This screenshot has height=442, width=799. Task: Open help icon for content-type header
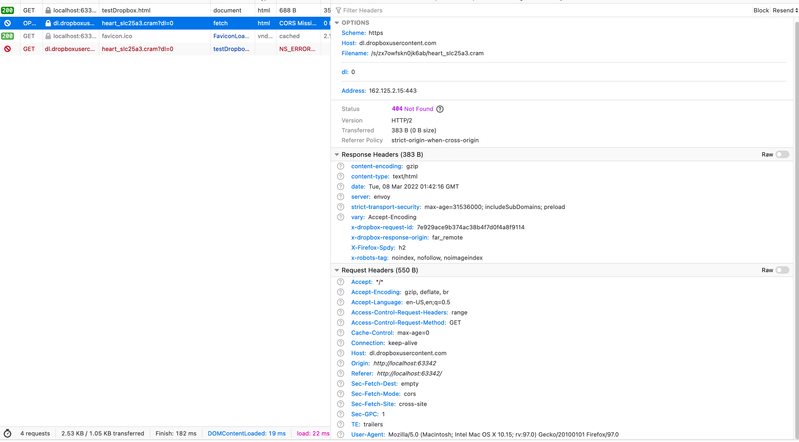340,176
